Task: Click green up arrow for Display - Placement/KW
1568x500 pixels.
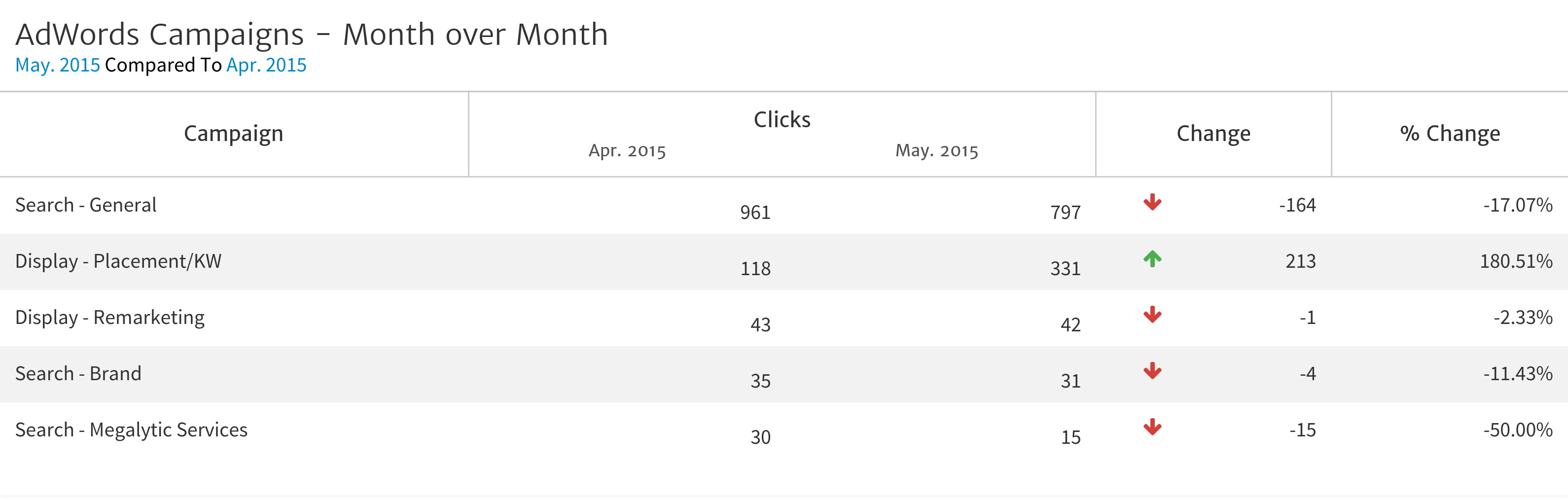Action: (x=1152, y=259)
